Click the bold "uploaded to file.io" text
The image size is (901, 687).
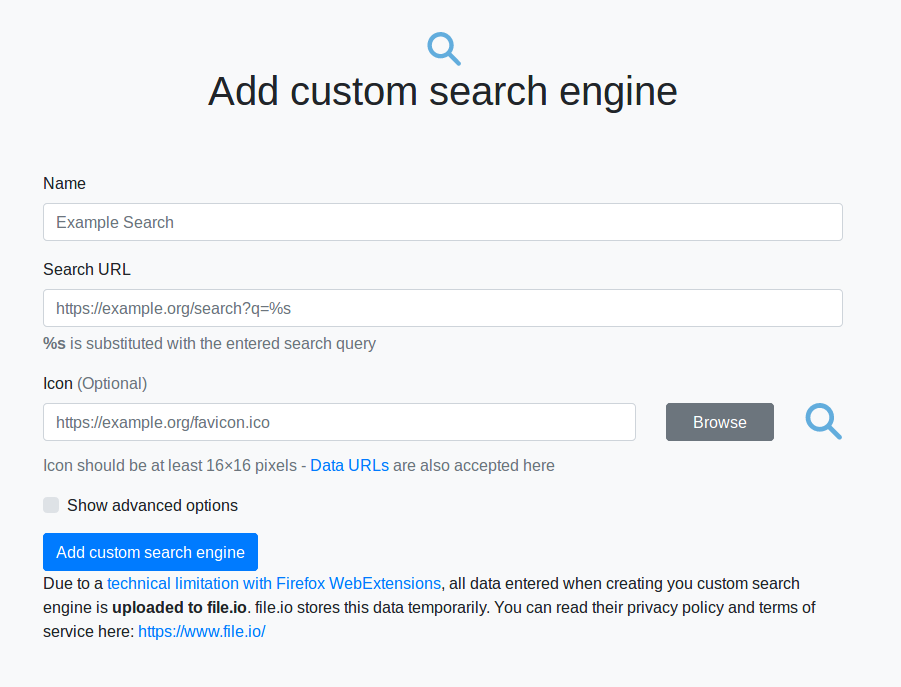point(179,607)
